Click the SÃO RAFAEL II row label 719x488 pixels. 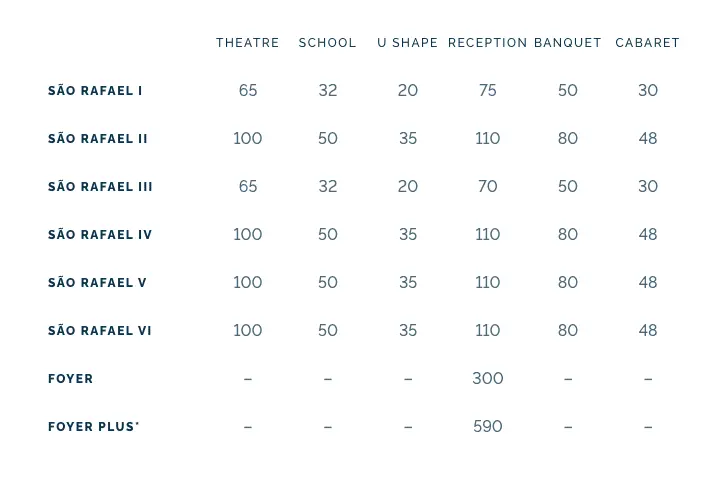[x=98, y=139]
